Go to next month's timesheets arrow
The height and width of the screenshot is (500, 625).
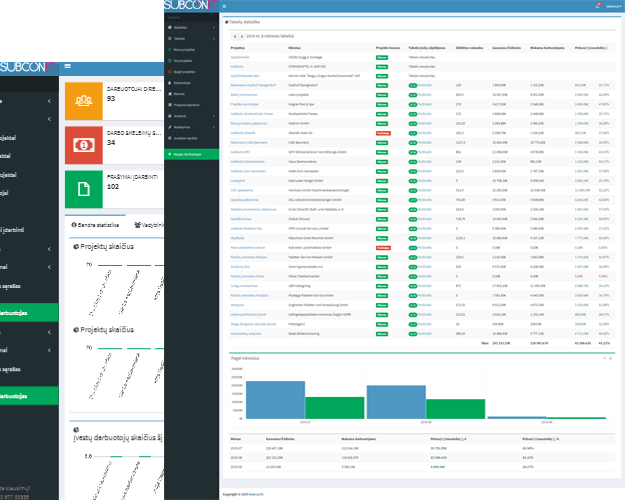coord(241,36)
